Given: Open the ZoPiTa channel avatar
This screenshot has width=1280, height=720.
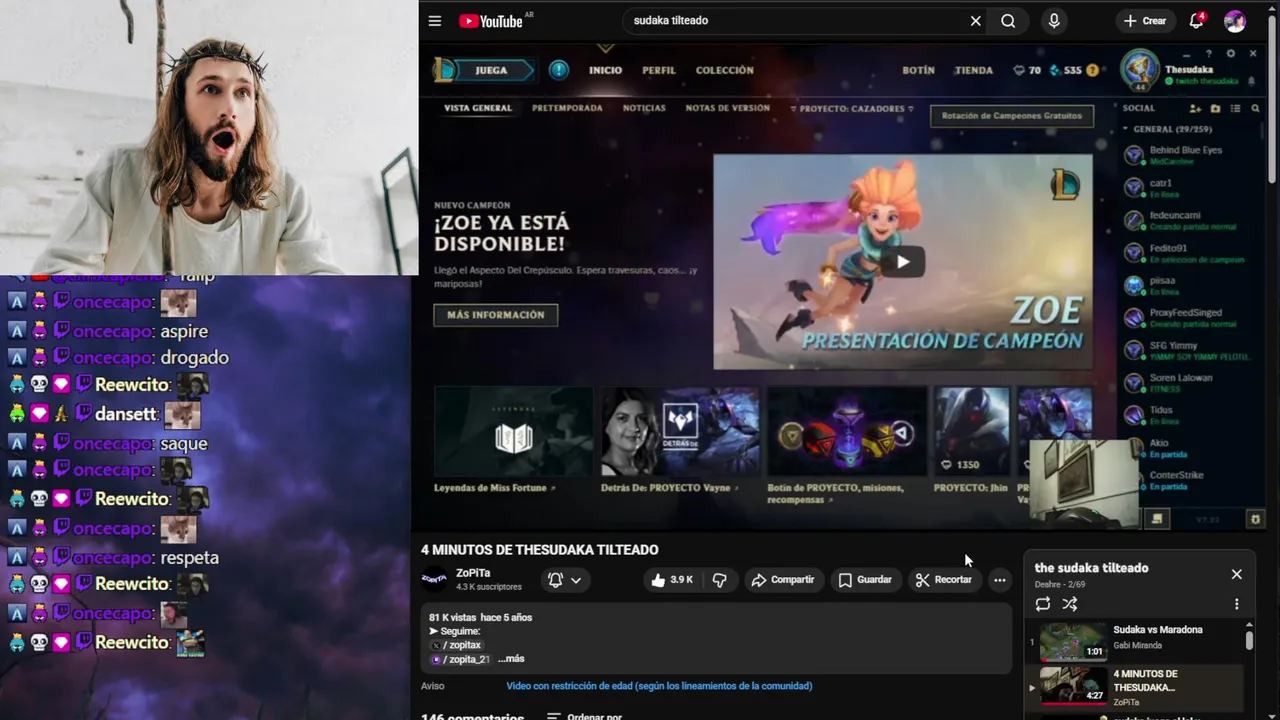Looking at the screenshot, I should [x=434, y=579].
